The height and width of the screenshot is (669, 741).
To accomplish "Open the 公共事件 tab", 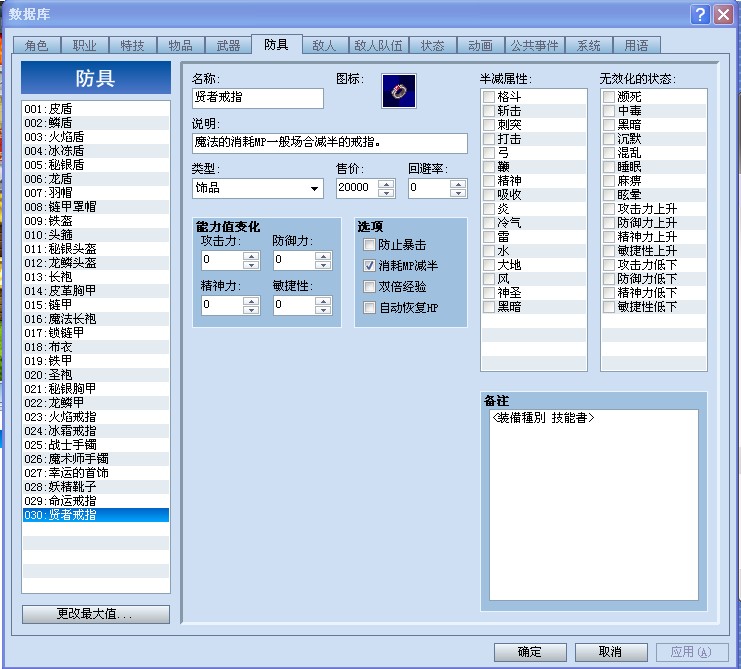I will [x=534, y=45].
